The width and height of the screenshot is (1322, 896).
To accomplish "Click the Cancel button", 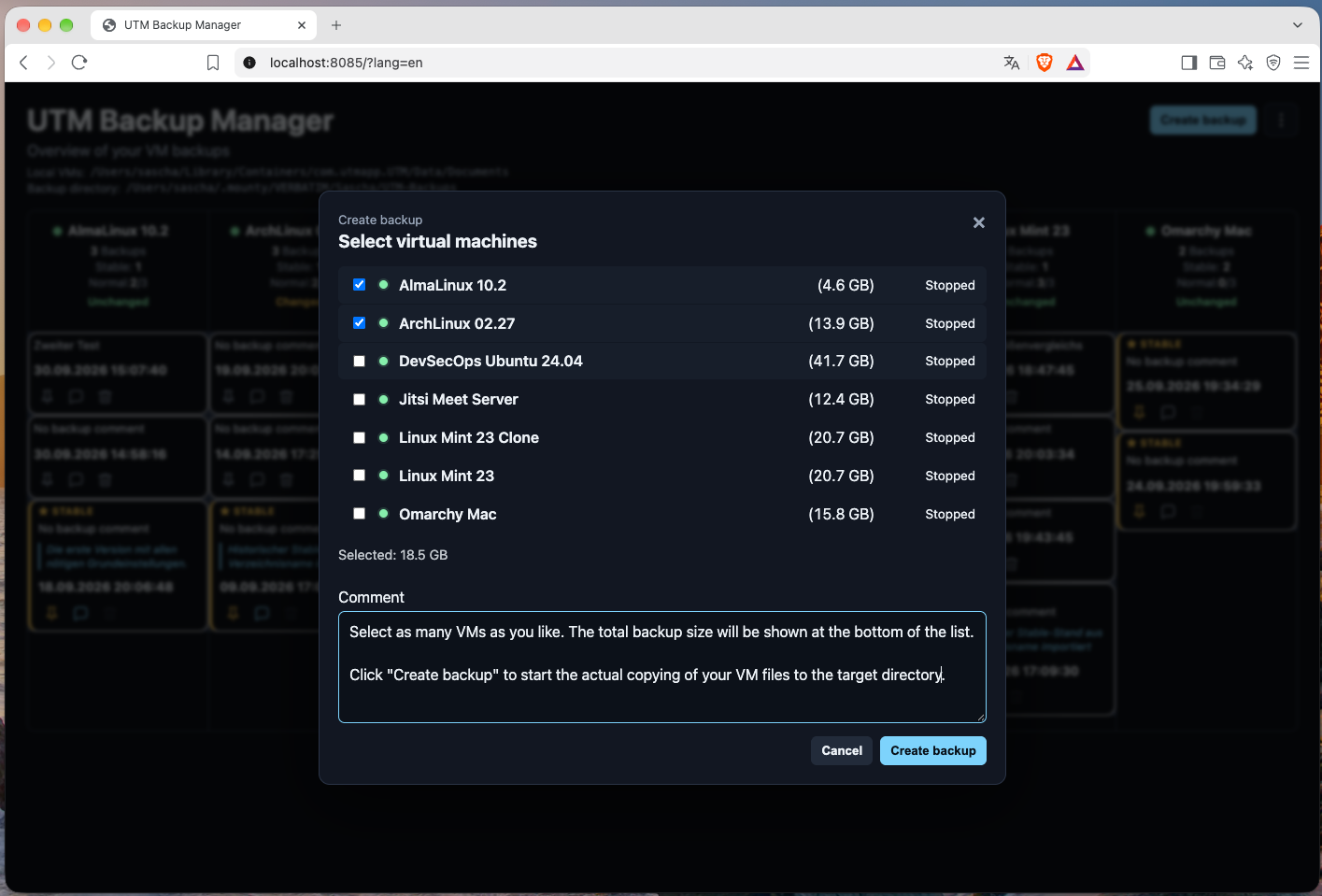I will click(842, 750).
